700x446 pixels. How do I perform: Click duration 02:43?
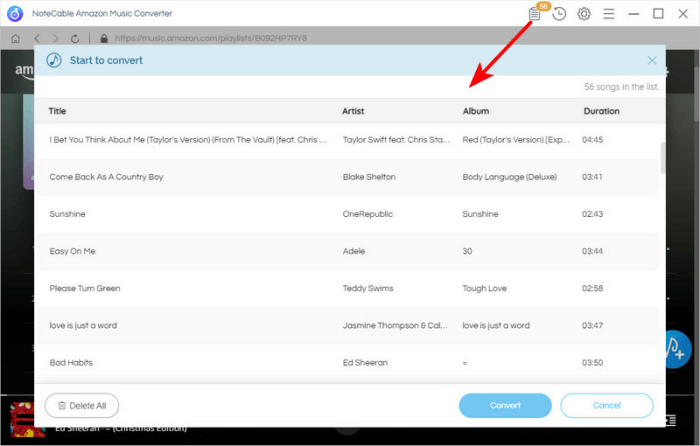point(592,214)
